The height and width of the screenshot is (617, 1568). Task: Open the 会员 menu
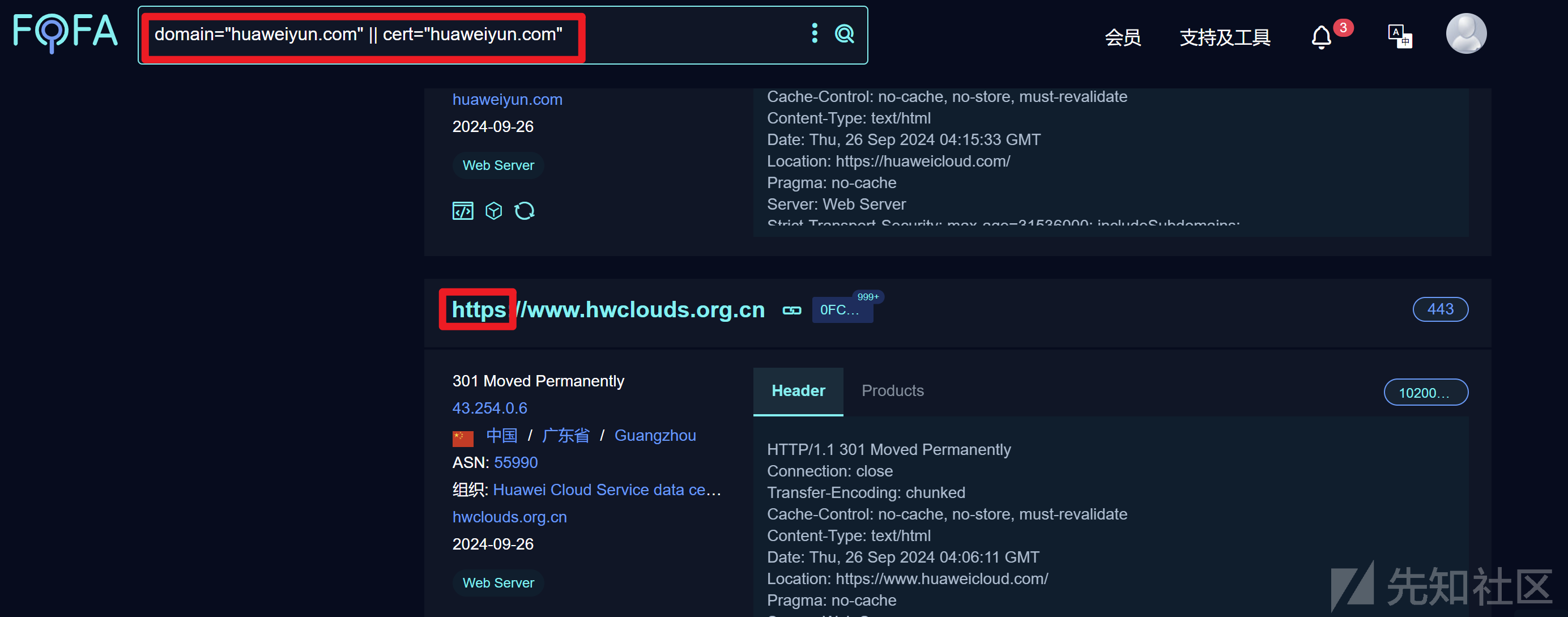[1122, 38]
